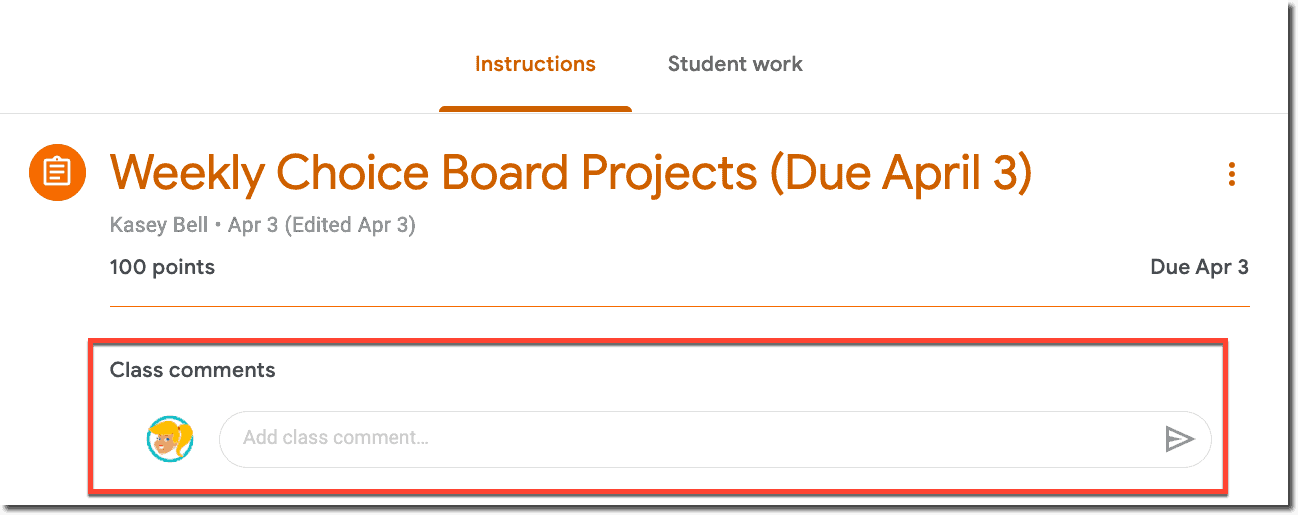The height and width of the screenshot is (515, 1298).
Task: Click the blonde user avatar icon
Action: click(x=170, y=439)
